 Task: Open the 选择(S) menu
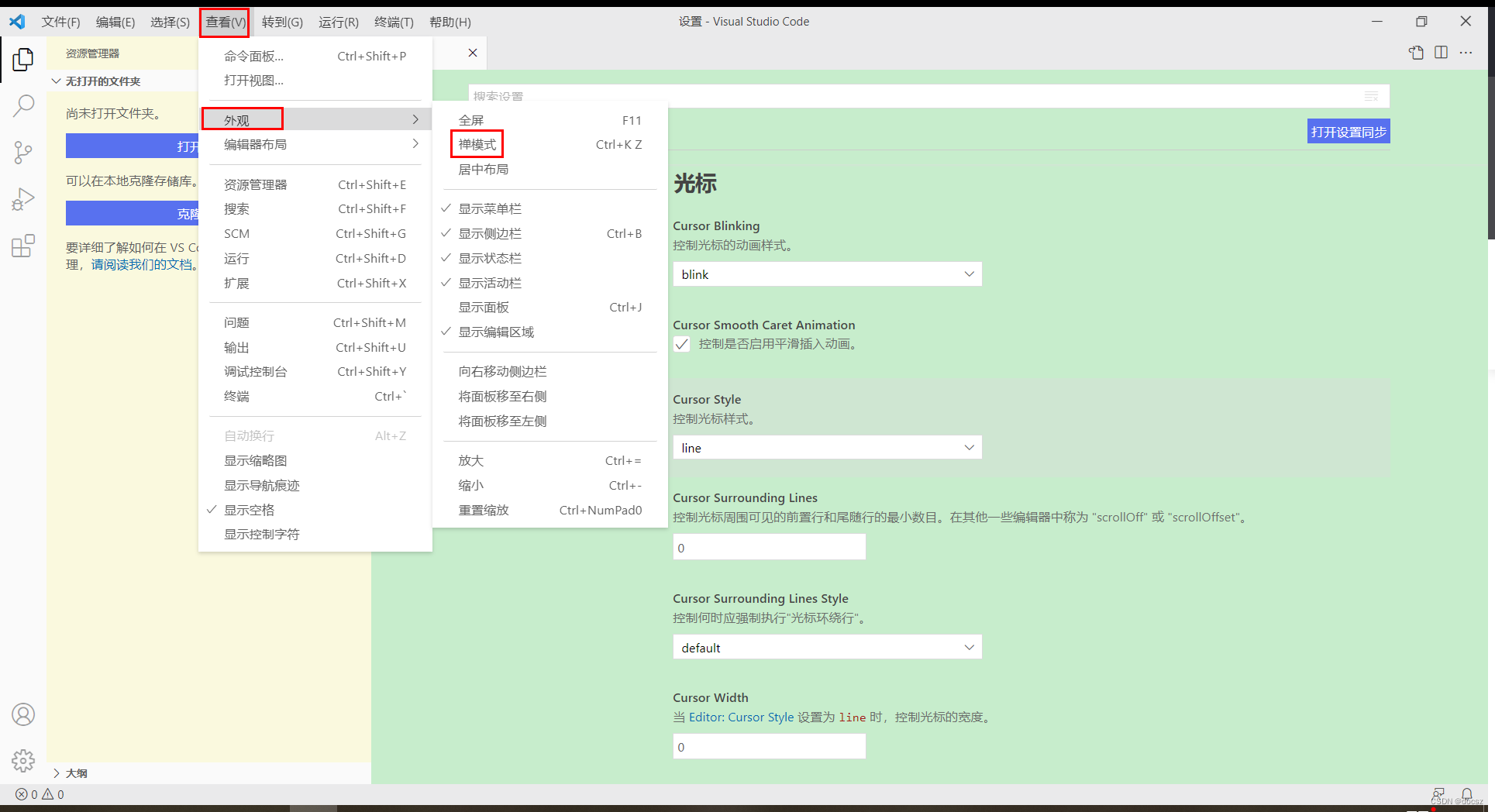point(170,22)
